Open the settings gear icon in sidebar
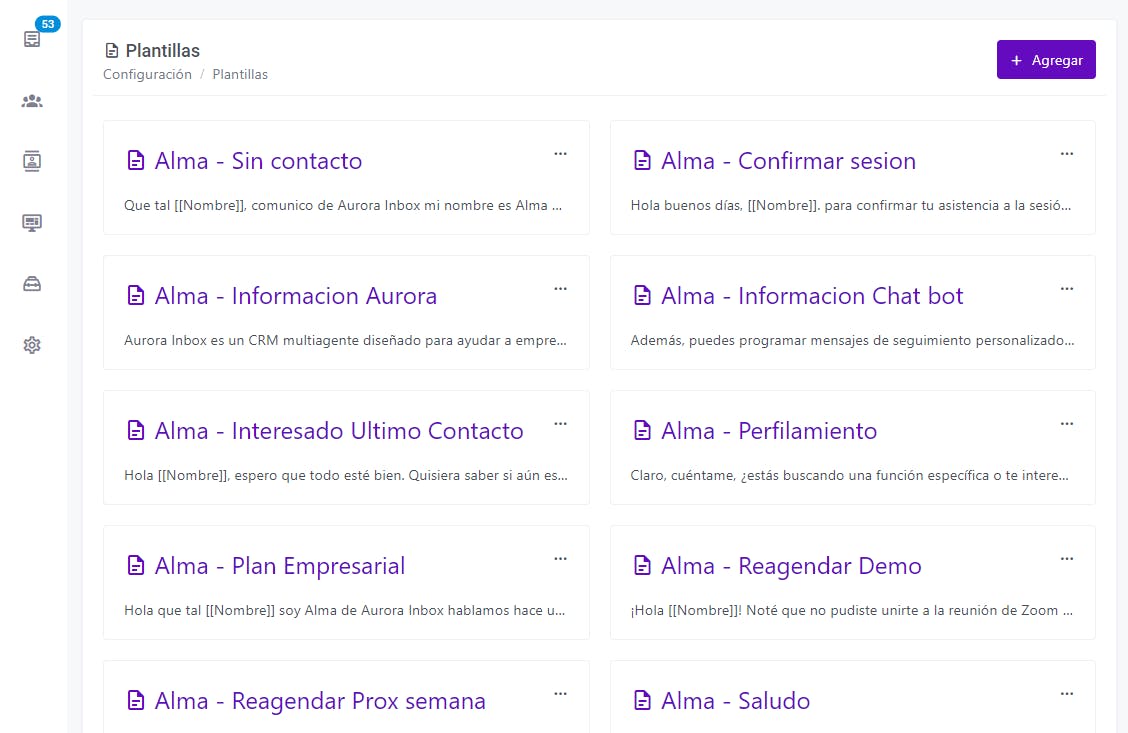 point(32,345)
